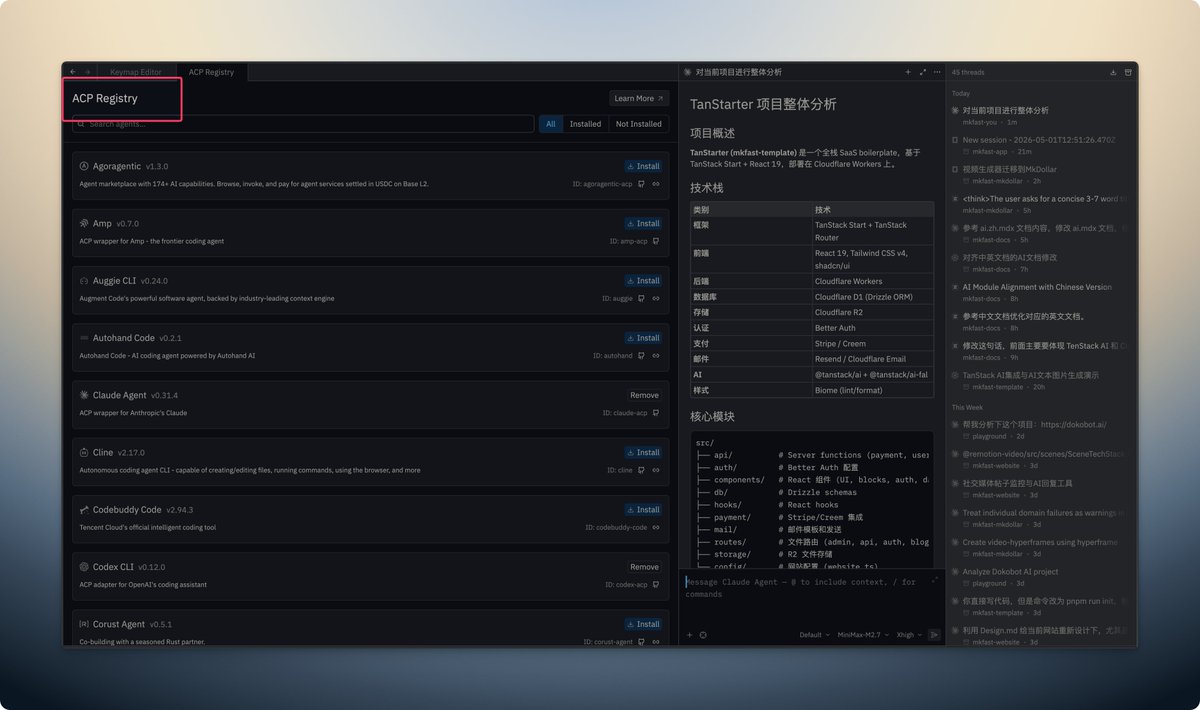Remove the Codex CLI agent

tap(644, 567)
